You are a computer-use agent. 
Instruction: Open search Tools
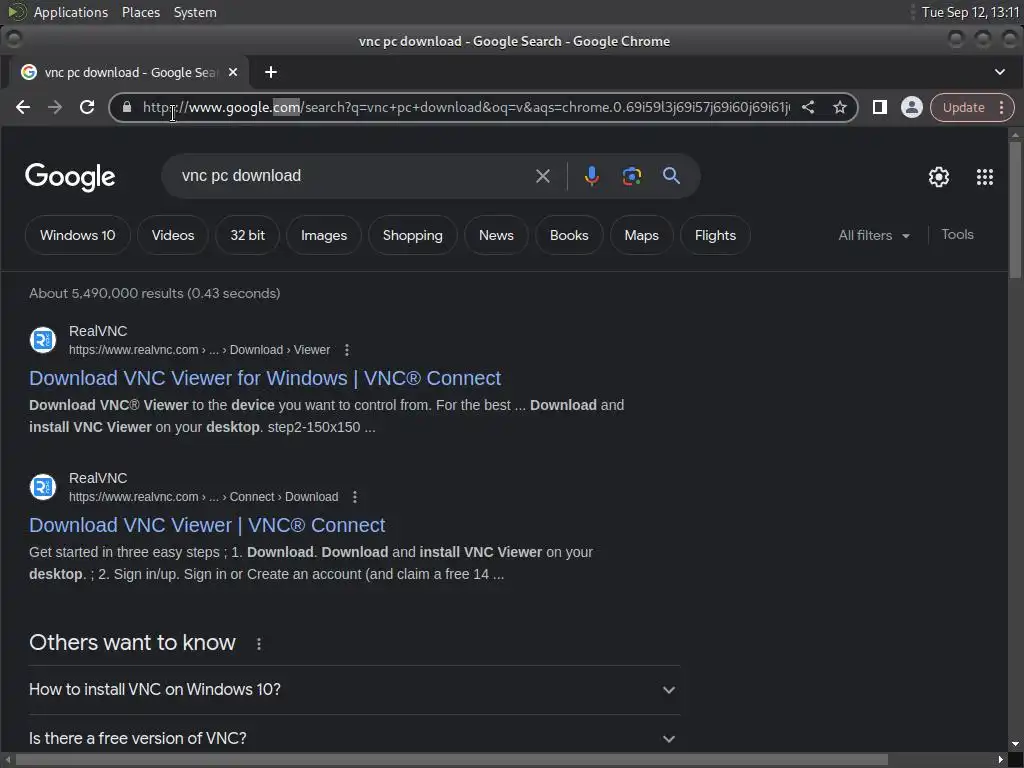click(x=957, y=234)
